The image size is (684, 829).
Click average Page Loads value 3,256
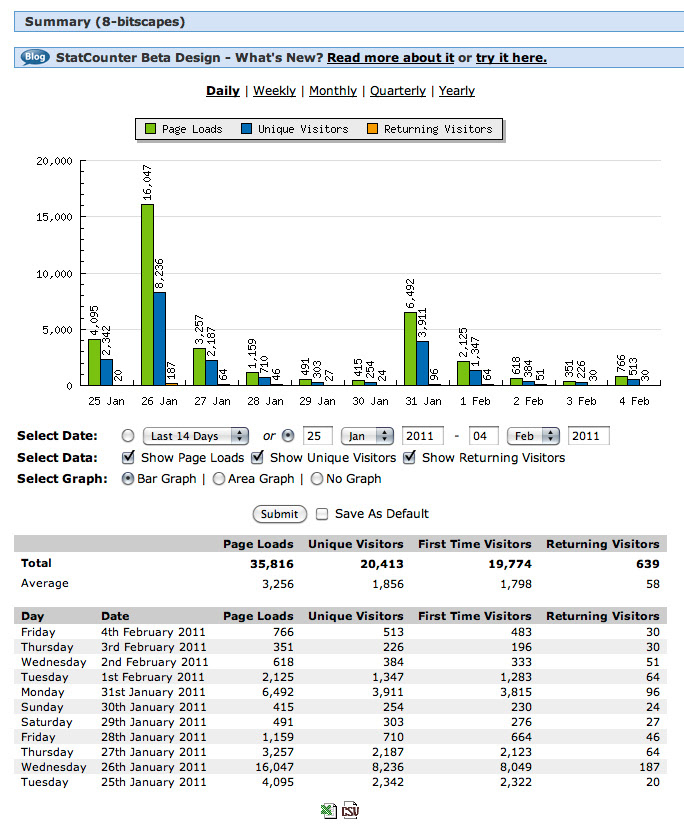pyautogui.click(x=278, y=584)
